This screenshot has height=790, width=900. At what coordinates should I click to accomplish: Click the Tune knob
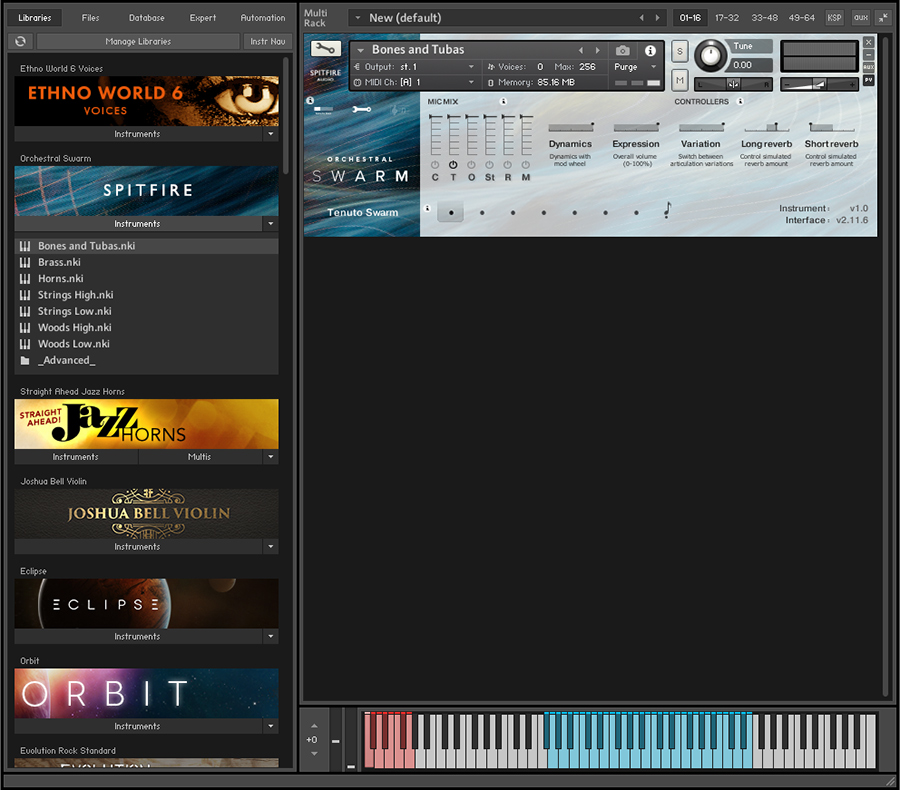point(711,55)
